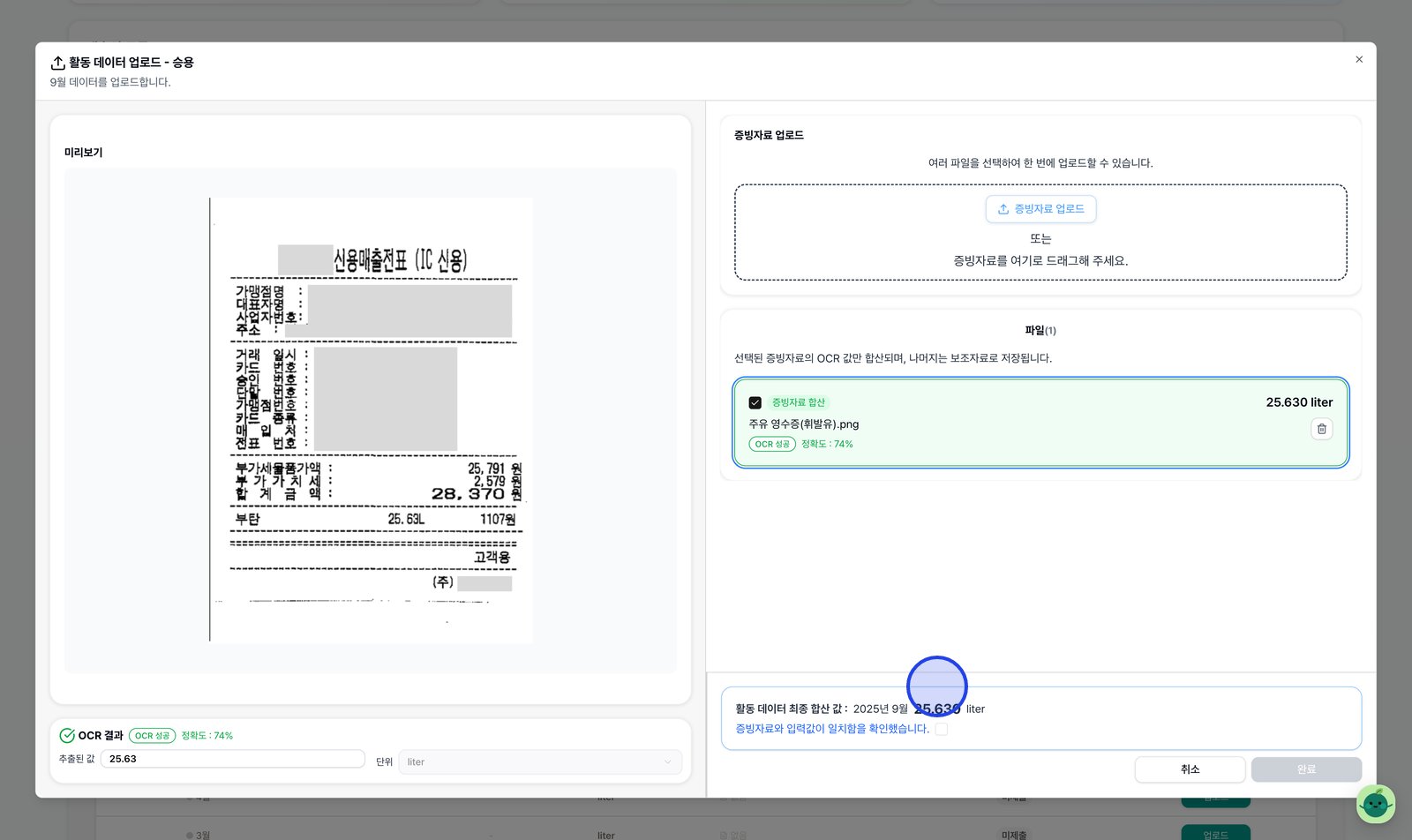Click the 취소 button
The width and height of the screenshot is (1412, 840).
click(x=1190, y=769)
